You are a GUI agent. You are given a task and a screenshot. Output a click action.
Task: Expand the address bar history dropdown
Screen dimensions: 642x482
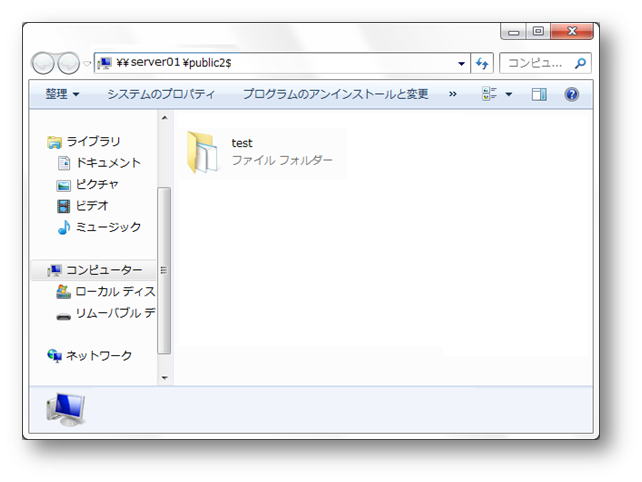tap(461, 63)
